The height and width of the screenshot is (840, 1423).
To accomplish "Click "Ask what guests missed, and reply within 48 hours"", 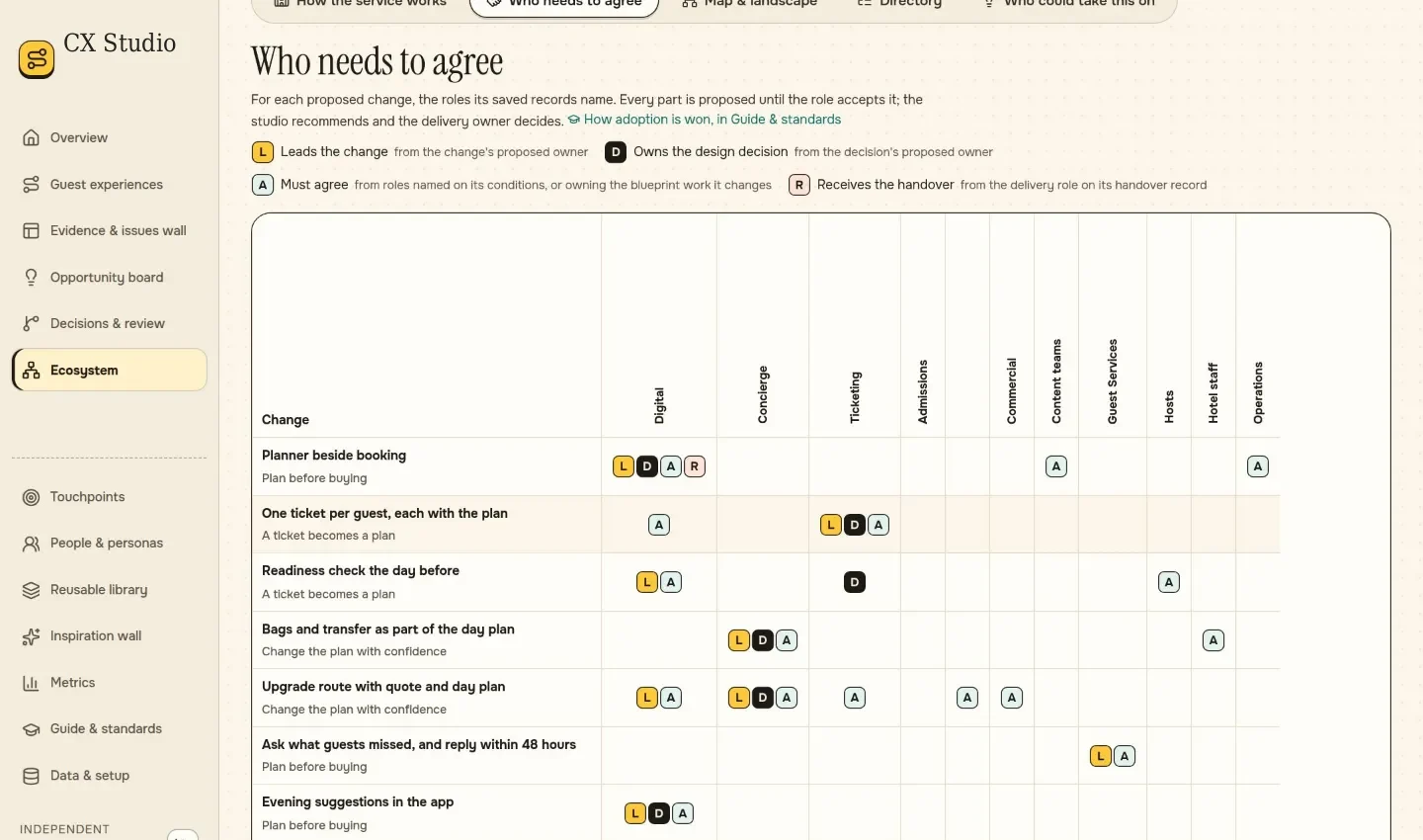I will click(419, 745).
